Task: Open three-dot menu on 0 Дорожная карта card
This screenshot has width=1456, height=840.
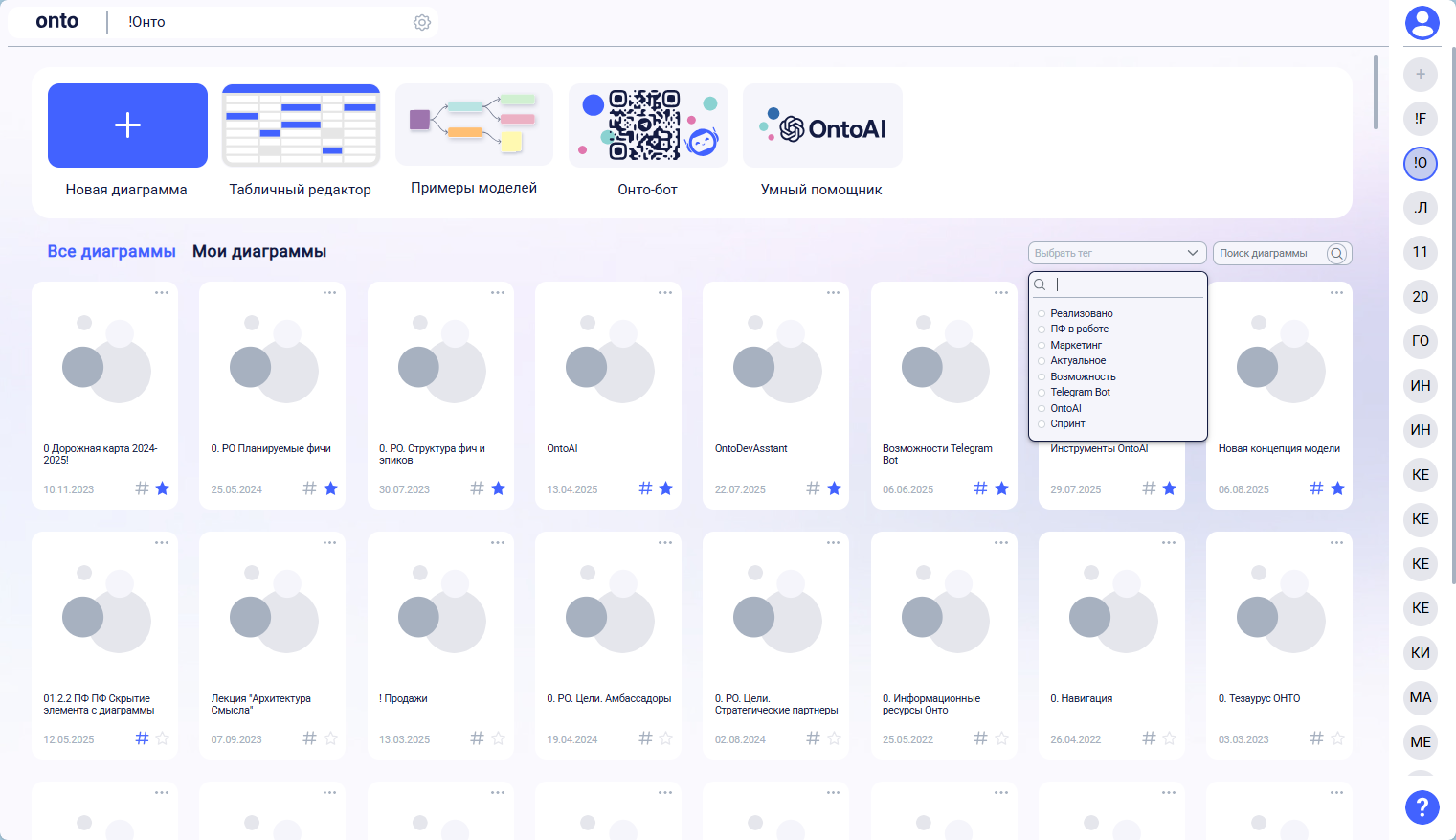Action: [x=162, y=293]
